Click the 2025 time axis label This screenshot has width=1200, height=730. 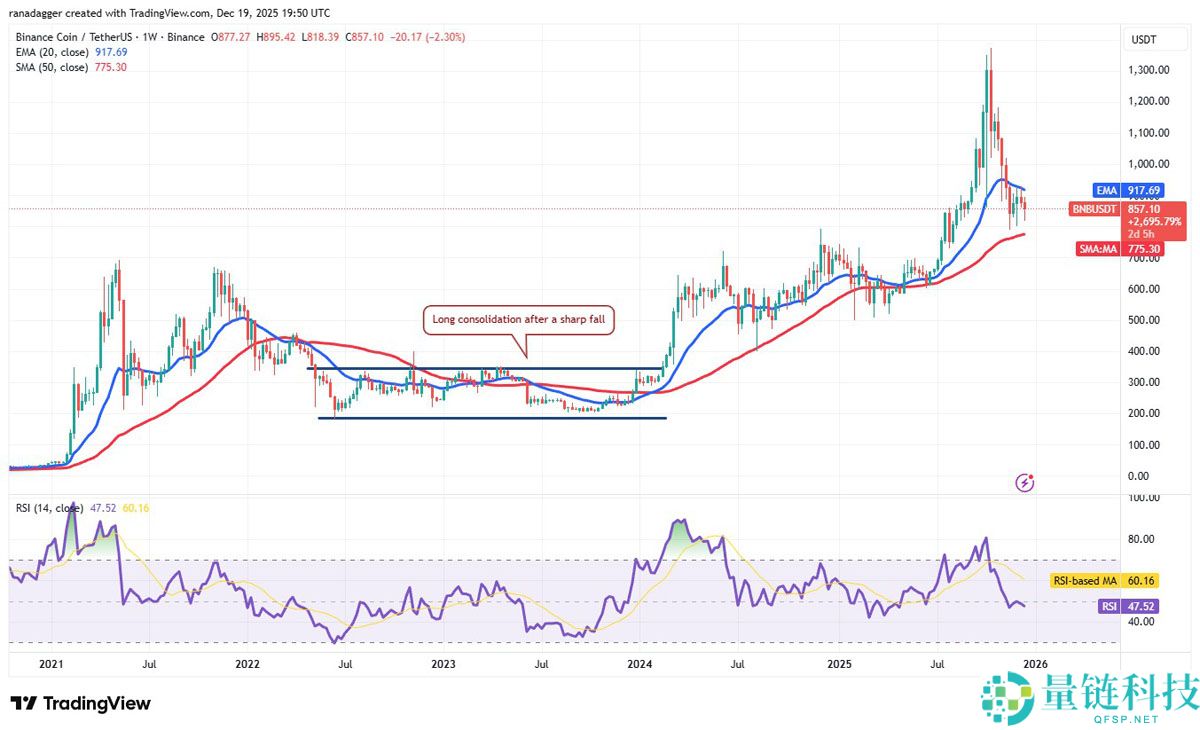840,663
